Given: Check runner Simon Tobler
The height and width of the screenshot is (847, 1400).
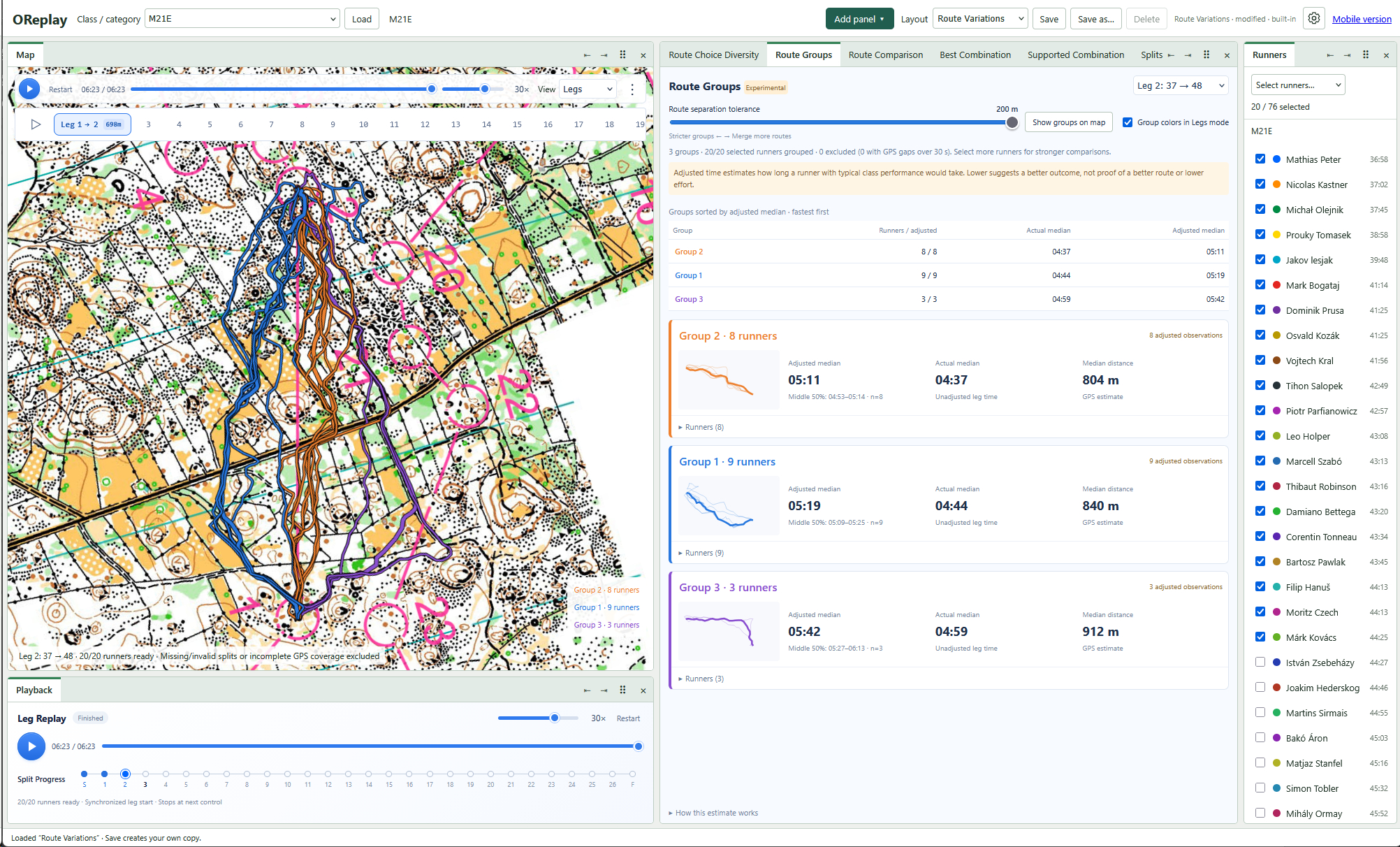Looking at the screenshot, I should (x=1260, y=788).
